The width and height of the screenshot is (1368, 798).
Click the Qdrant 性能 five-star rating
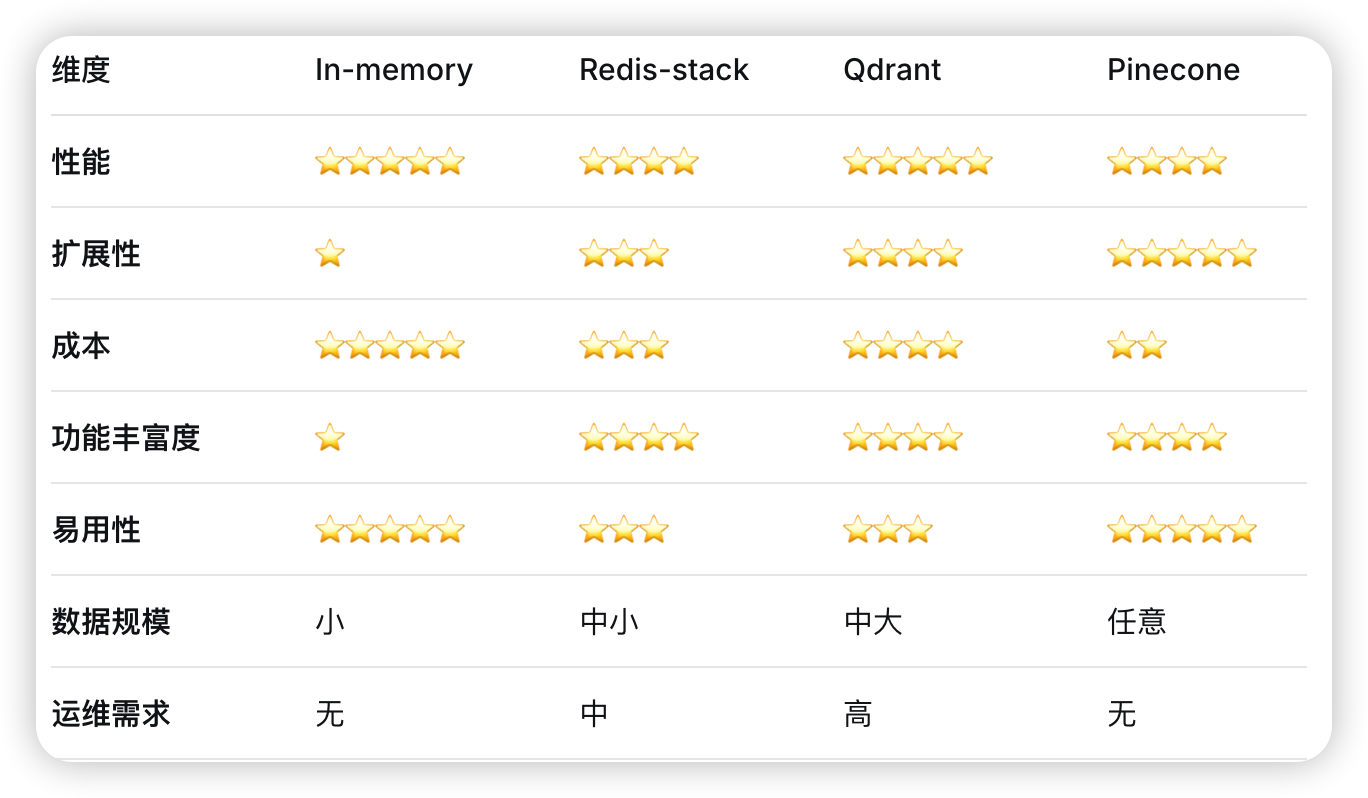coord(917,162)
